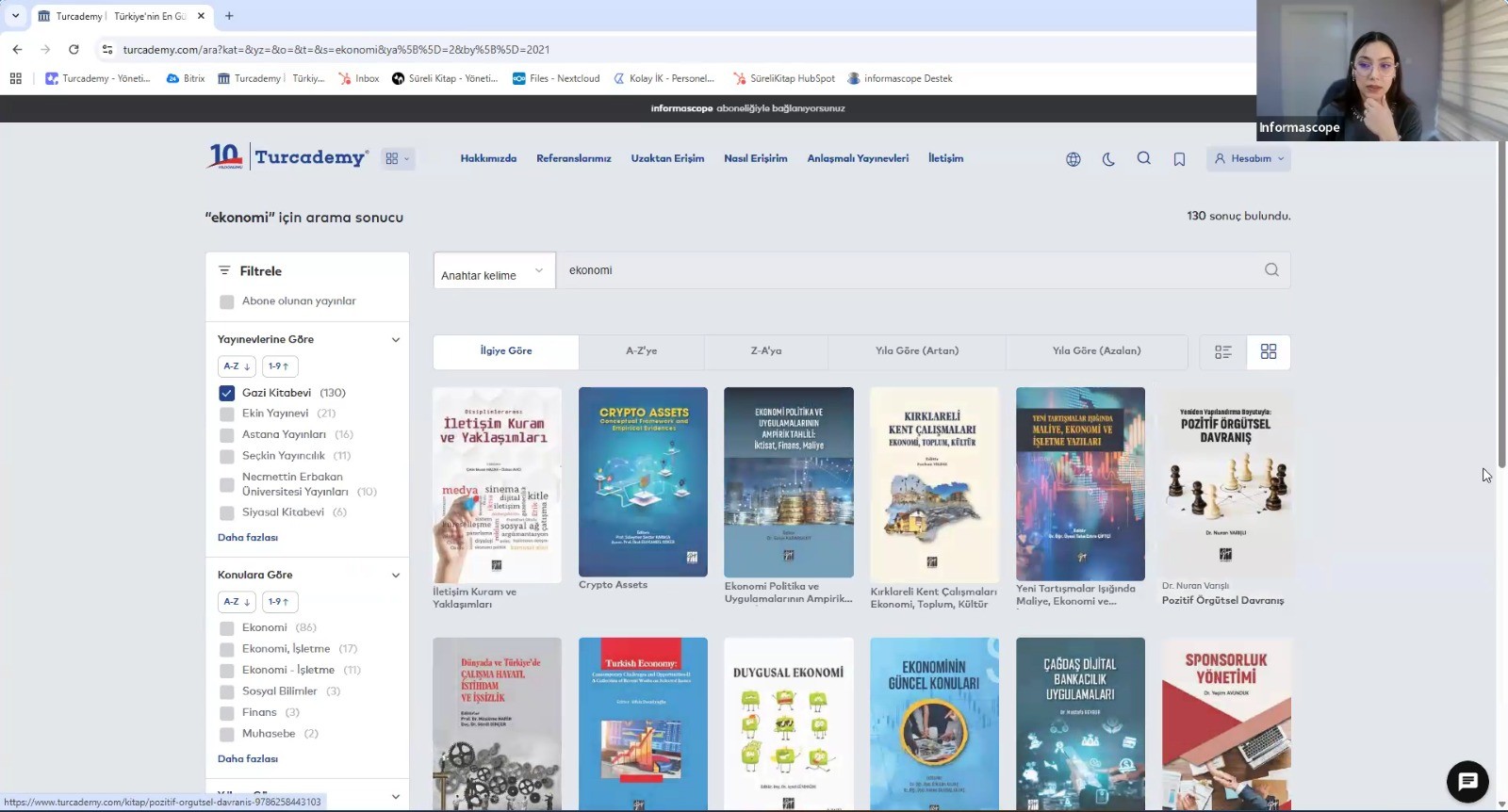Image resolution: width=1508 pixels, height=812 pixels.
Task: Open Hakkımızda menu item
Action: click(488, 158)
